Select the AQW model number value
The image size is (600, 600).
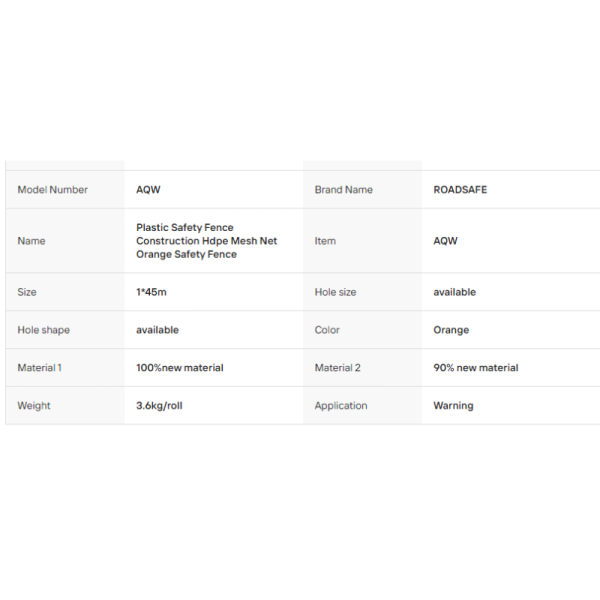tap(148, 190)
